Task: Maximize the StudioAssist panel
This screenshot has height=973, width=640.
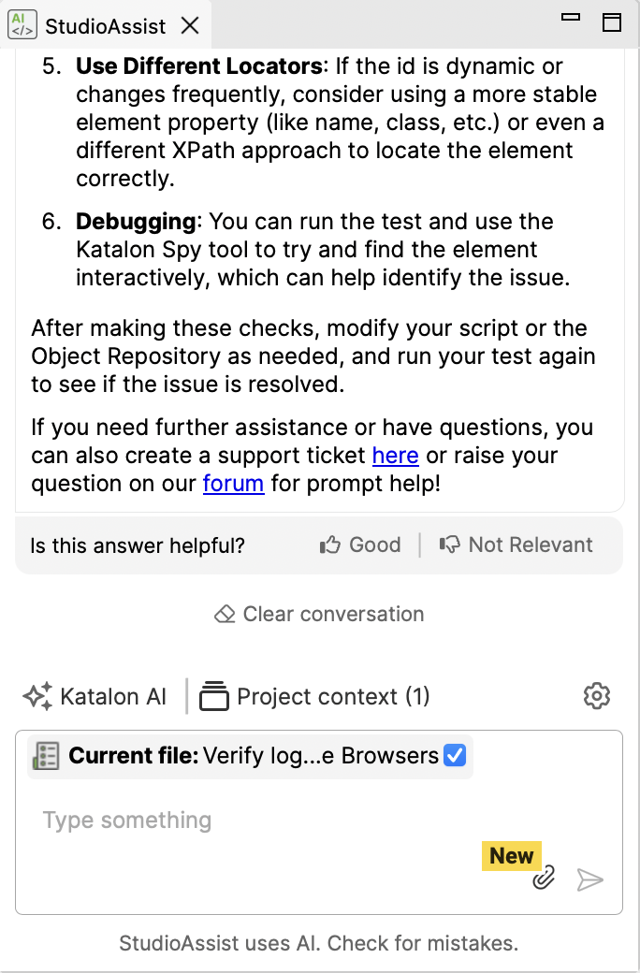Action: point(611,22)
